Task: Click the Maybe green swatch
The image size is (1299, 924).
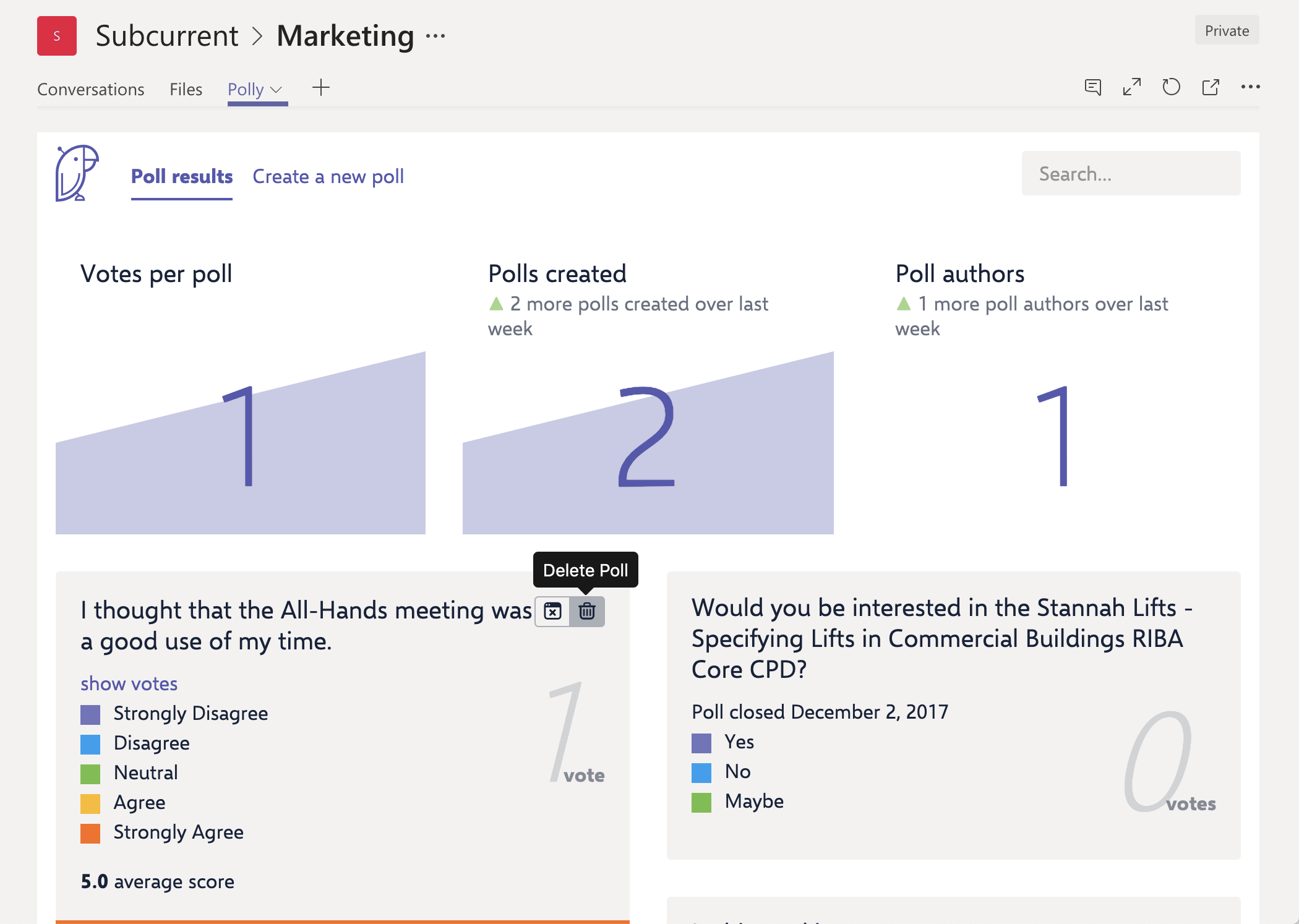Action: coord(701,802)
